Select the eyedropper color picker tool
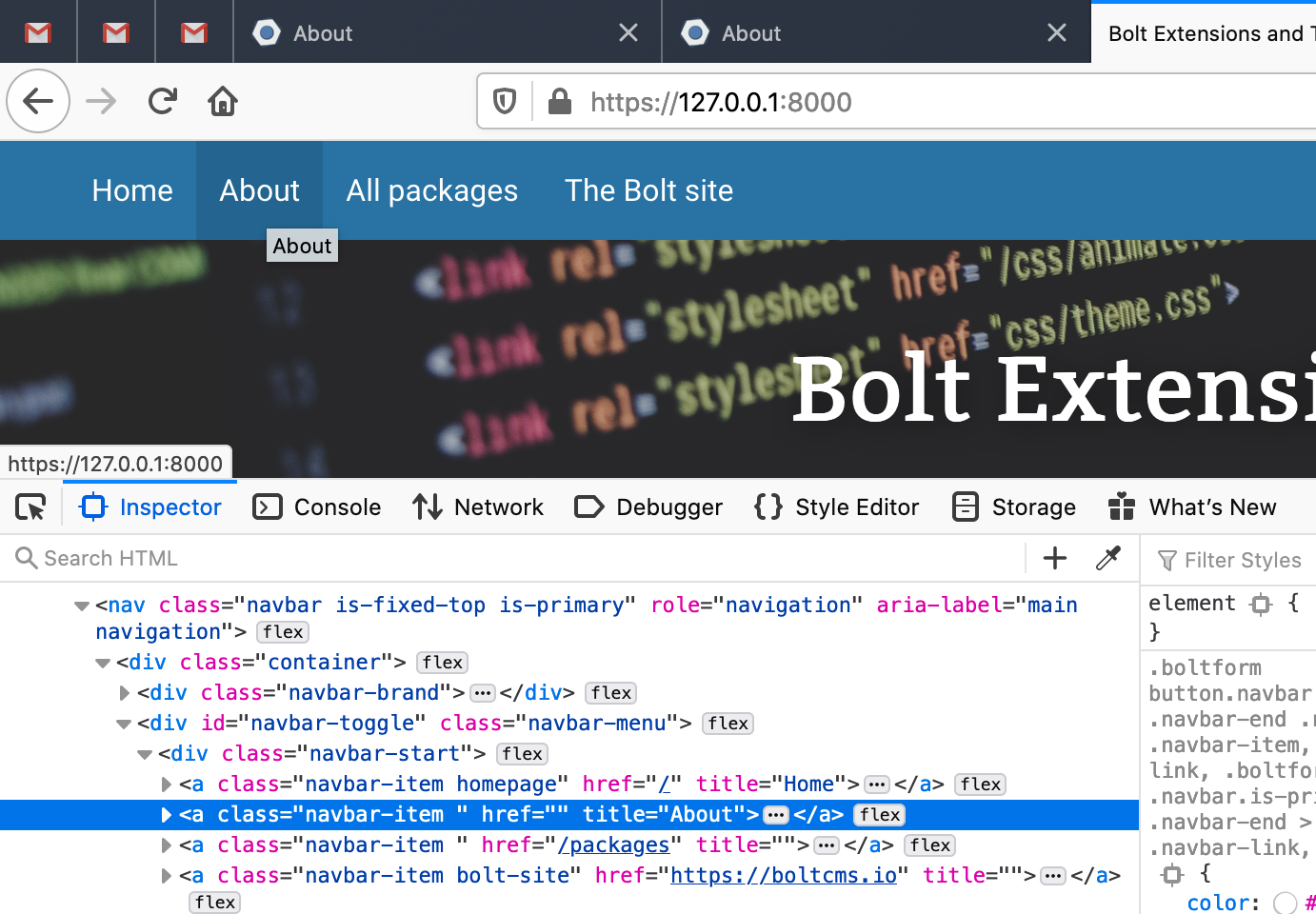The width and height of the screenshot is (1316, 914). (x=1108, y=558)
